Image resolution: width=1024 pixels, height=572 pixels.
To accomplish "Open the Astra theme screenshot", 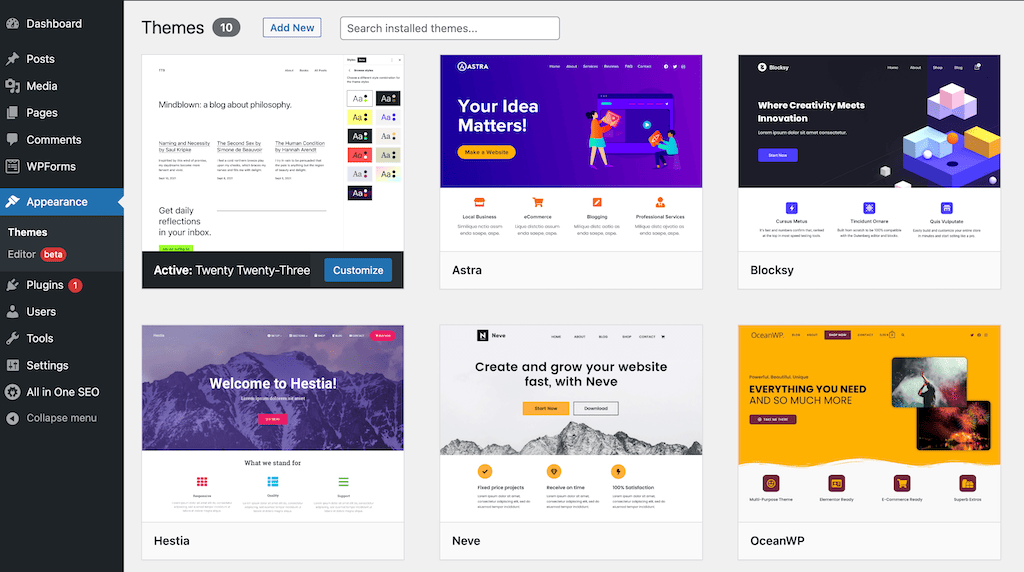I will click(x=571, y=153).
